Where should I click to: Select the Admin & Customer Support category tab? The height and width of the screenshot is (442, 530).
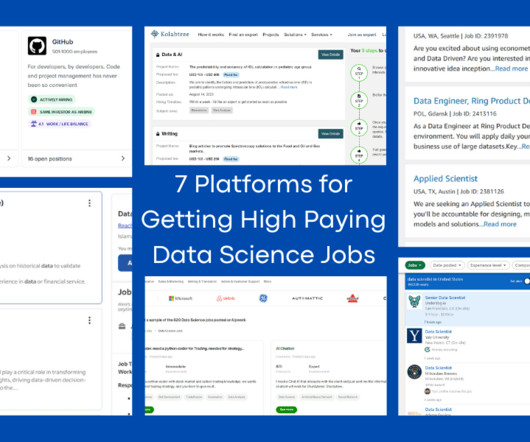pos(240,281)
